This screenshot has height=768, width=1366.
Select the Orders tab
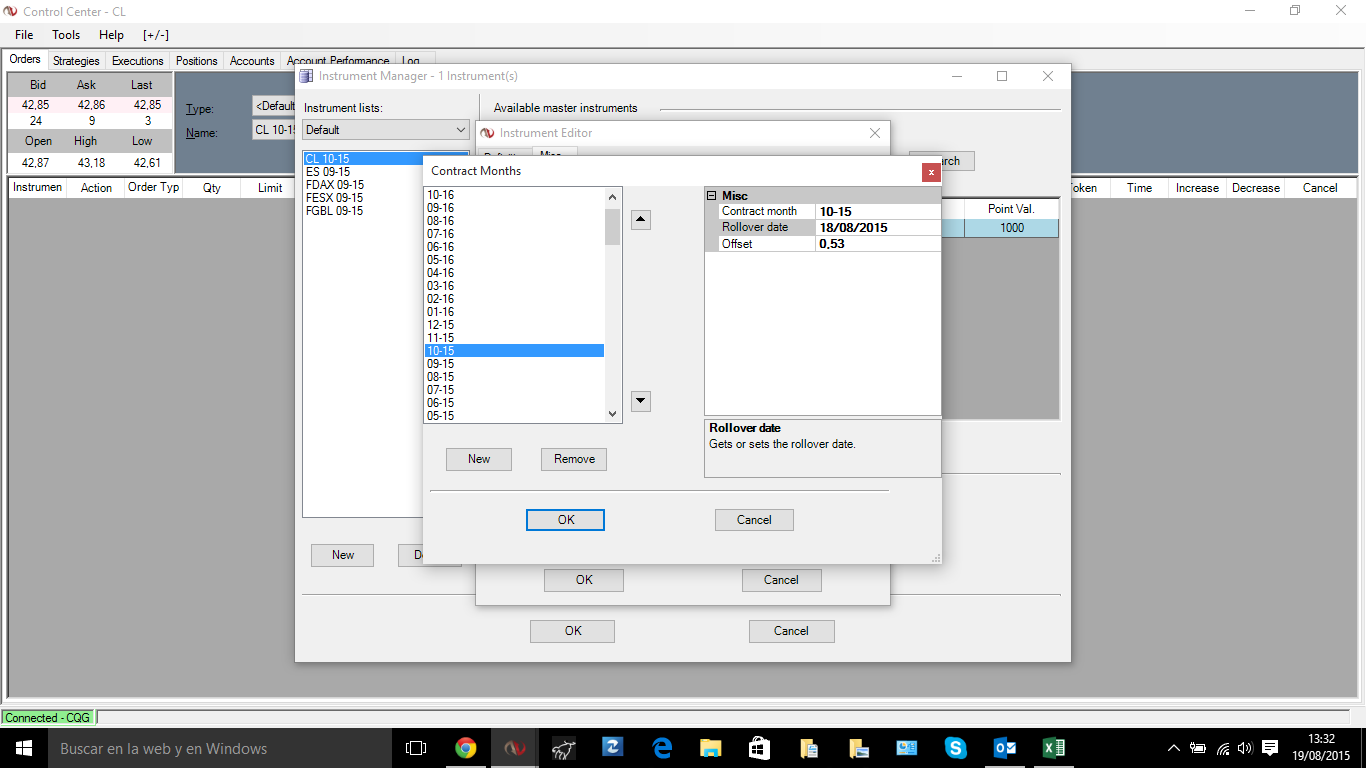pyautogui.click(x=25, y=60)
